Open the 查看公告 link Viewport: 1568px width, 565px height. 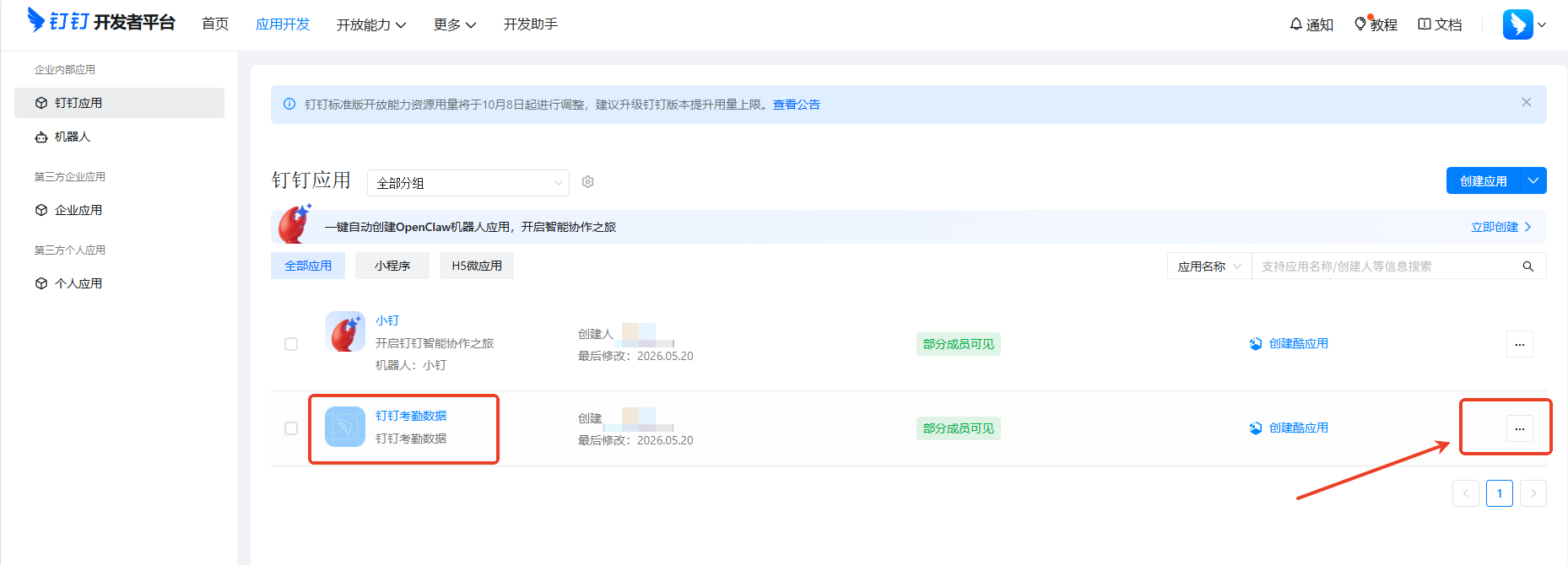[x=797, y=105]
